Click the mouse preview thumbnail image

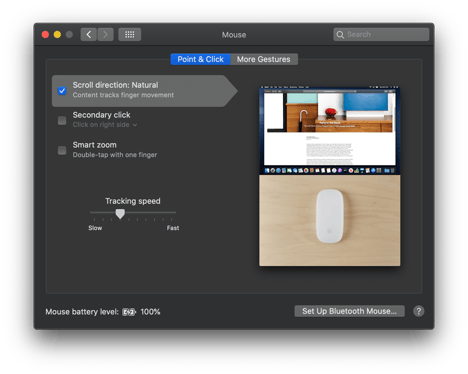330,176
